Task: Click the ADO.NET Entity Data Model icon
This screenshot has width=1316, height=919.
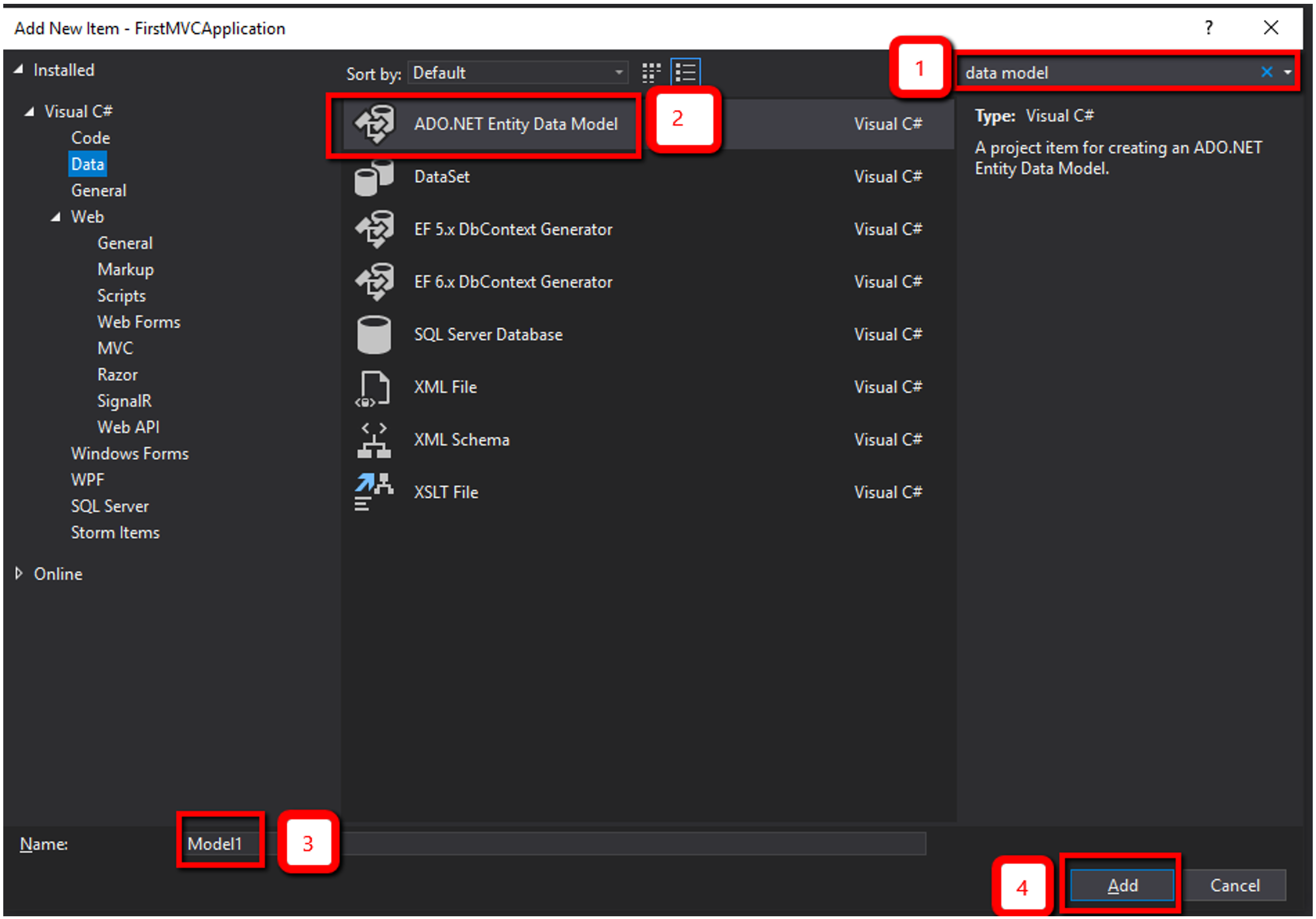Action: tap(374, 124)
